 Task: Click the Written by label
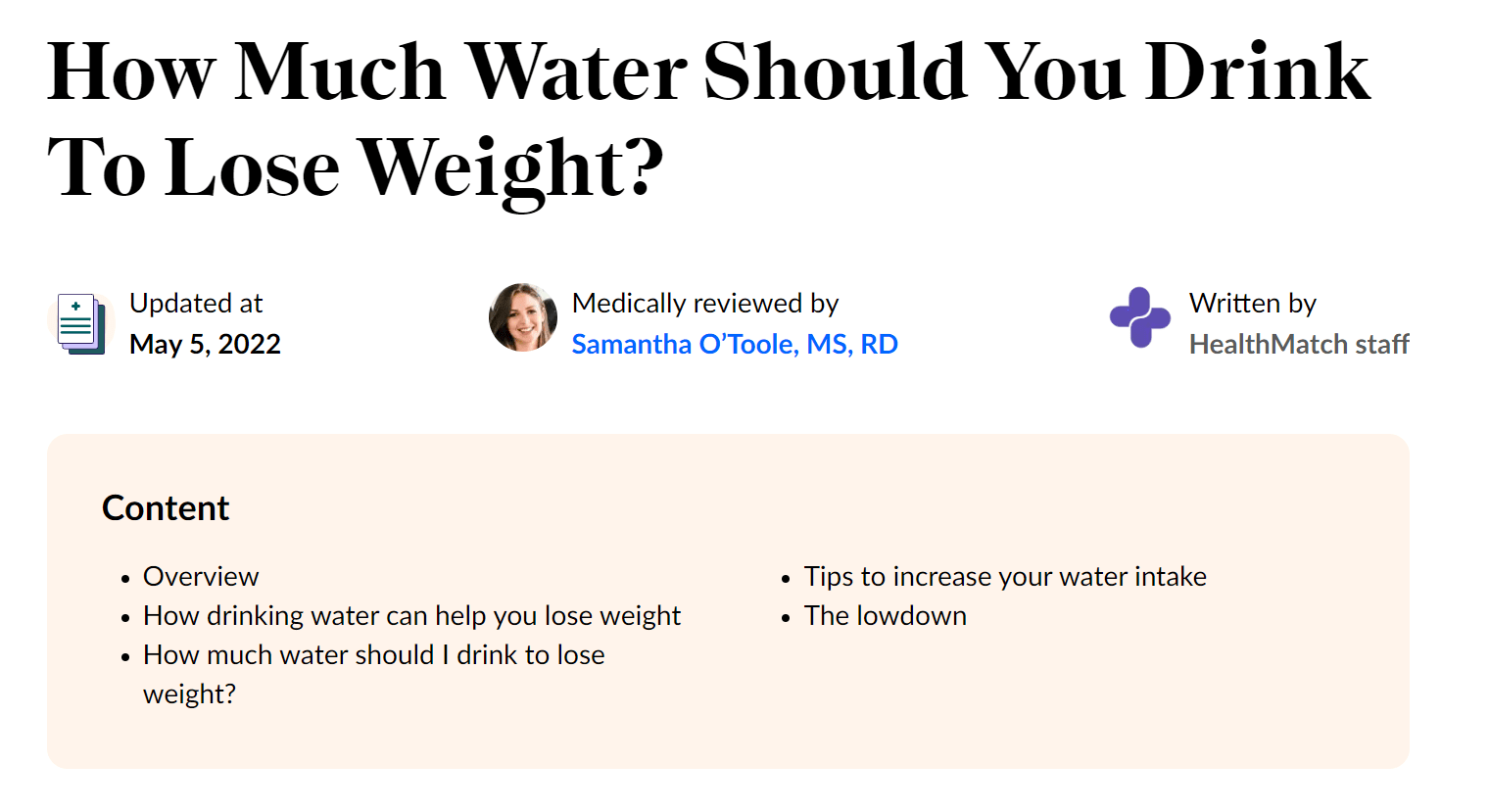click(1252, 304)
